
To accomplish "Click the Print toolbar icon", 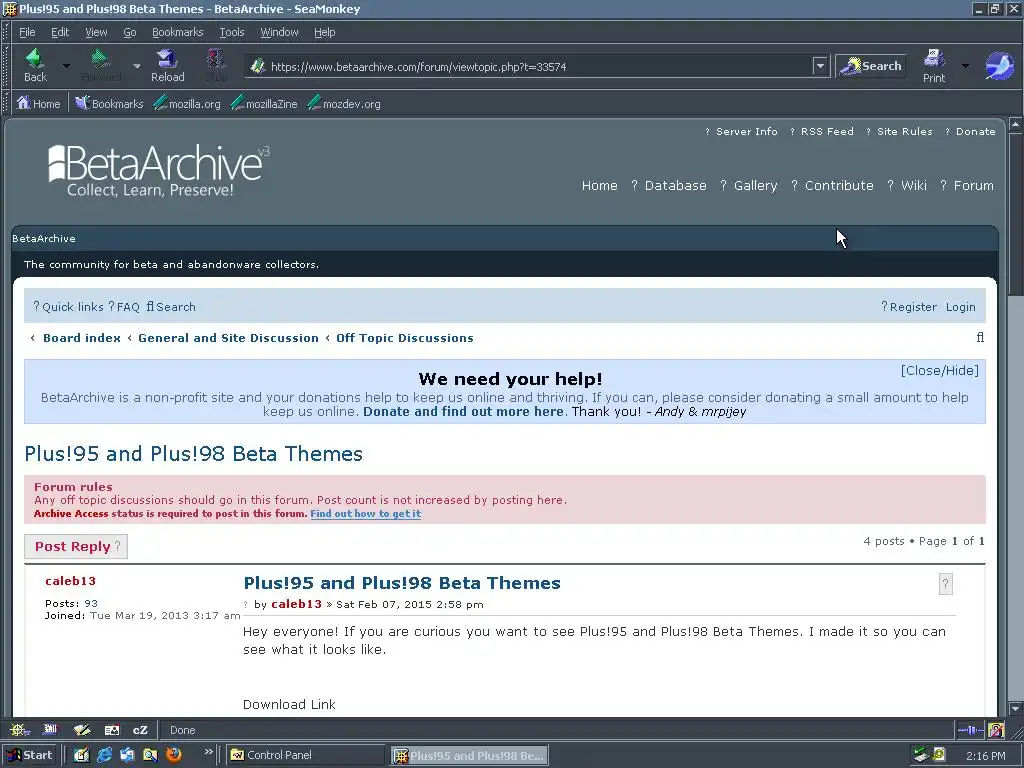I will (x=934, y=65).
